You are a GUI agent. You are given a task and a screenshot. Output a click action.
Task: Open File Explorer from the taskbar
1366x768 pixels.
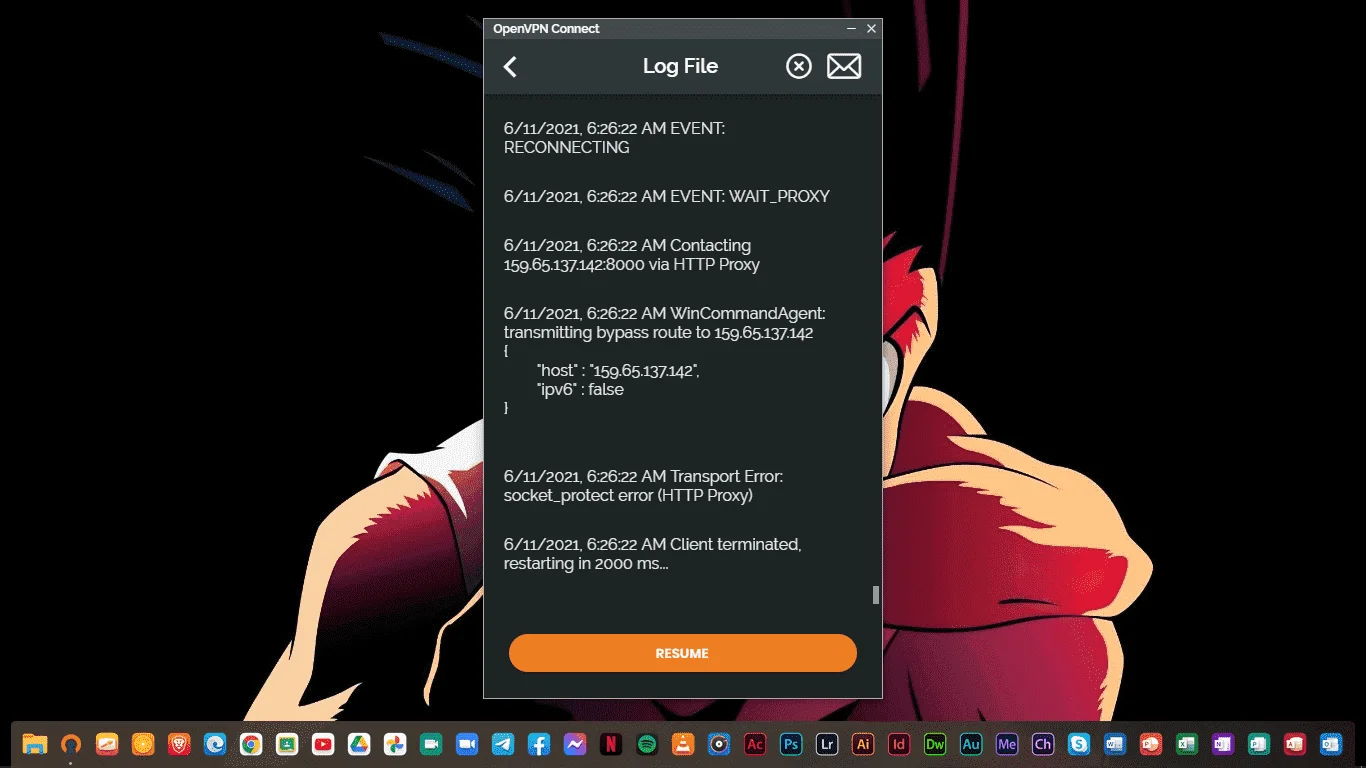35,744
